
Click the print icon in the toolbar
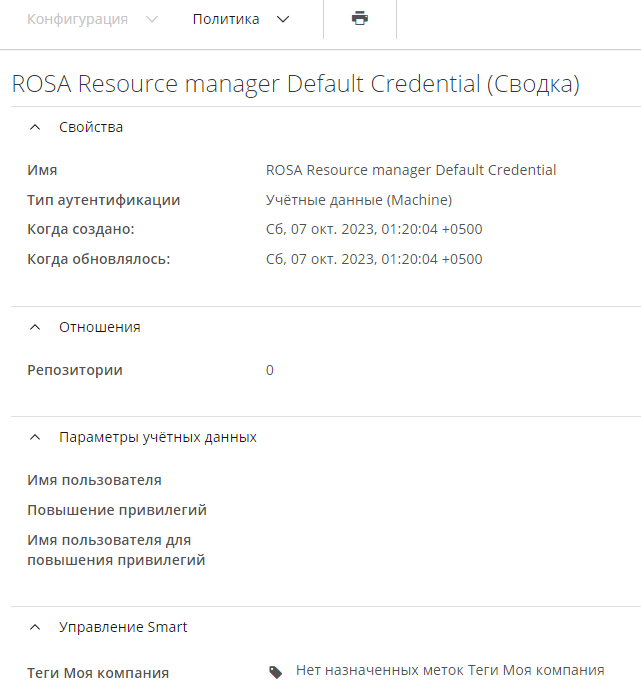(x=360, y=19)
